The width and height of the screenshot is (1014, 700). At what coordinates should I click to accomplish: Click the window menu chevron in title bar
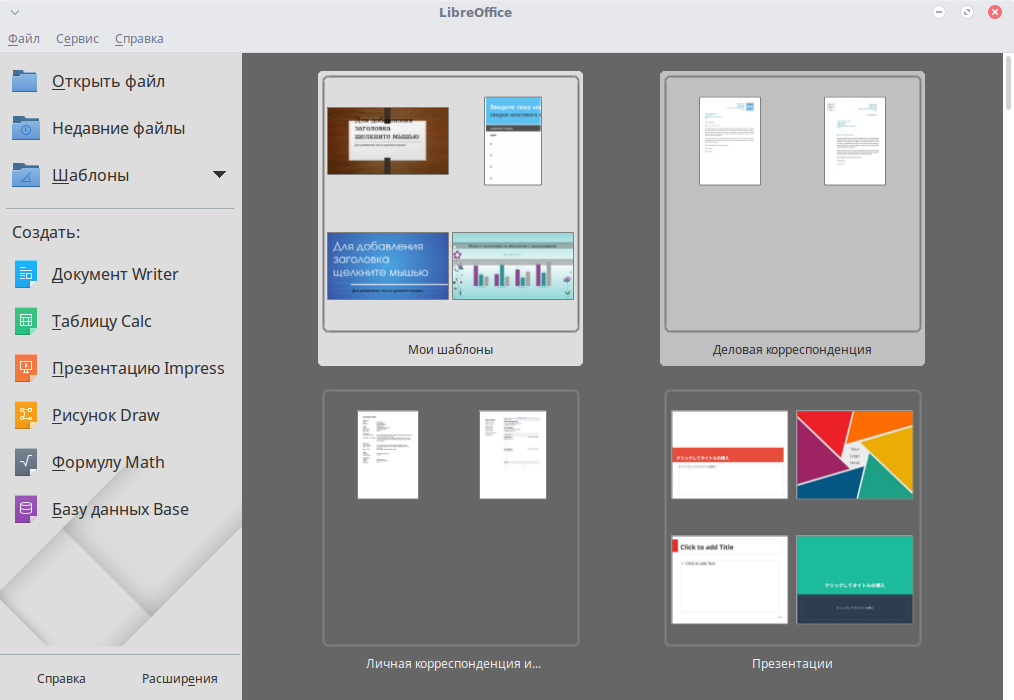(15, 12)
